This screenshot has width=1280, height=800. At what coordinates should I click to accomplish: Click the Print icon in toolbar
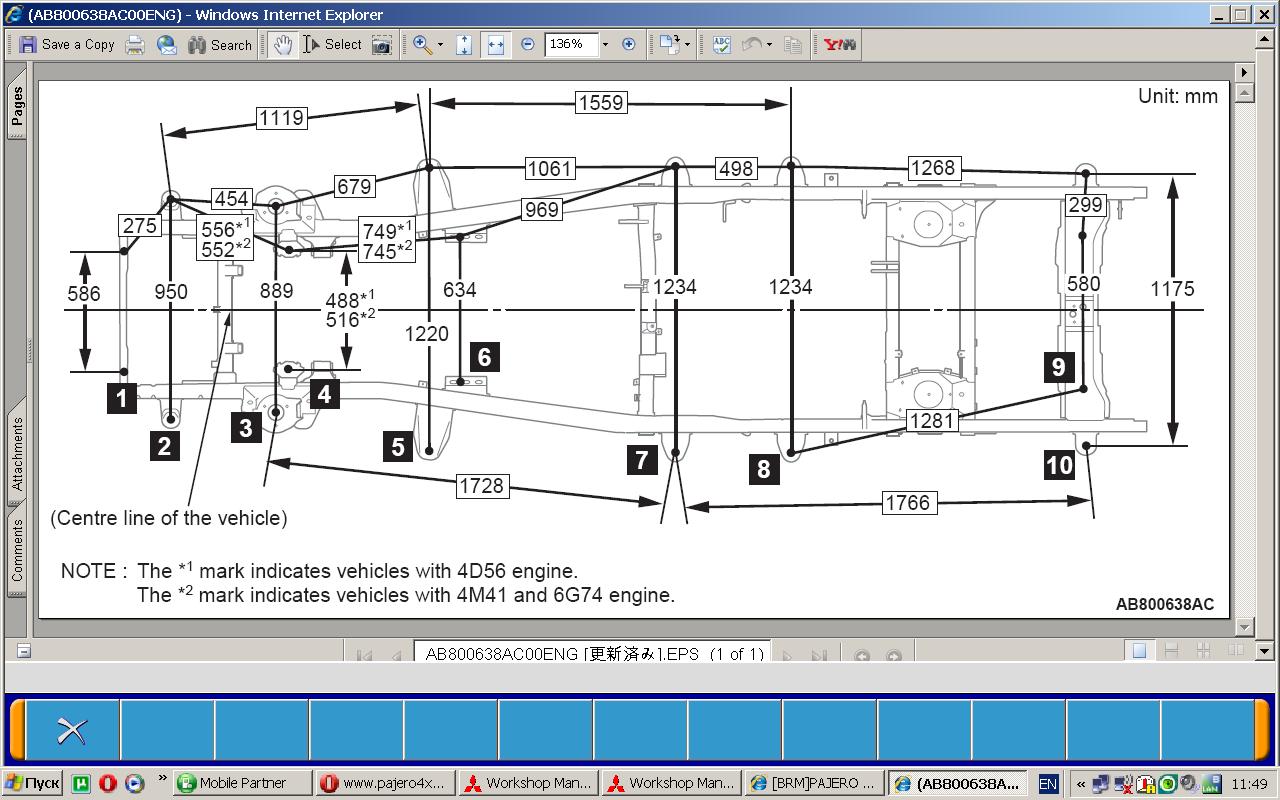click(135, 44)
